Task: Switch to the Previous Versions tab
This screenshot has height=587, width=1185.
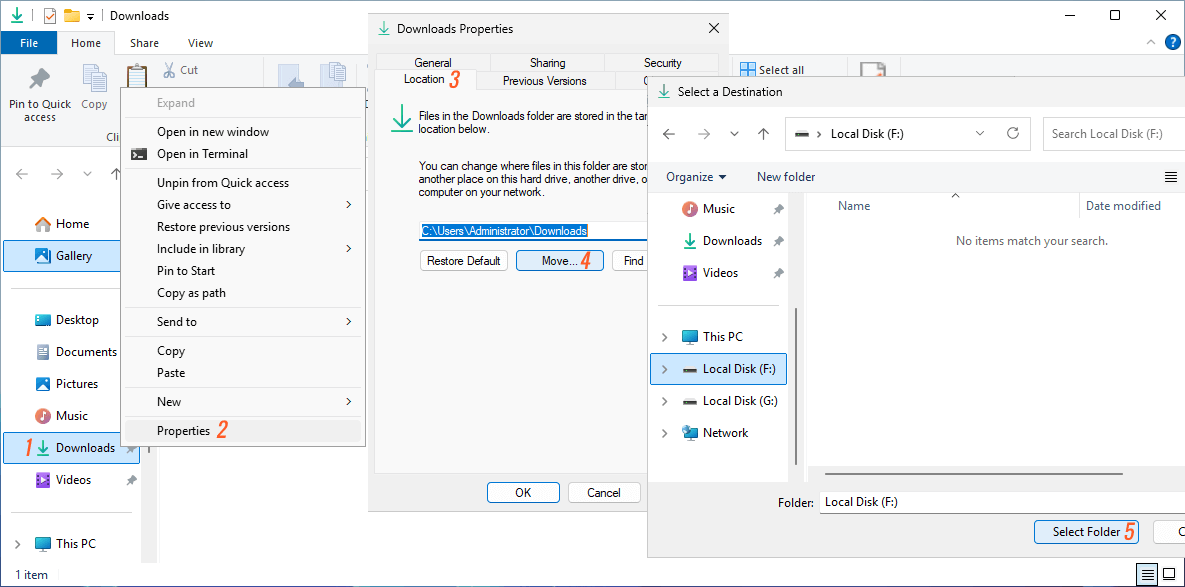Action: pyautogui.click(x=545, y=81)
